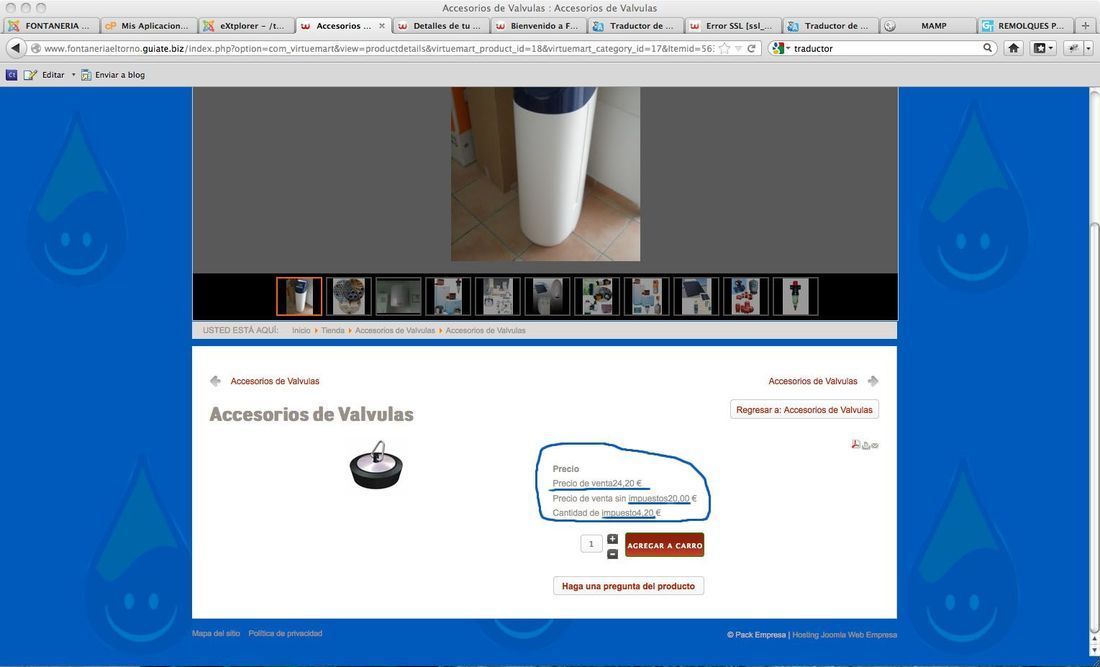Open the bookmarks toolbar button icon

(x=1040, y=48)
